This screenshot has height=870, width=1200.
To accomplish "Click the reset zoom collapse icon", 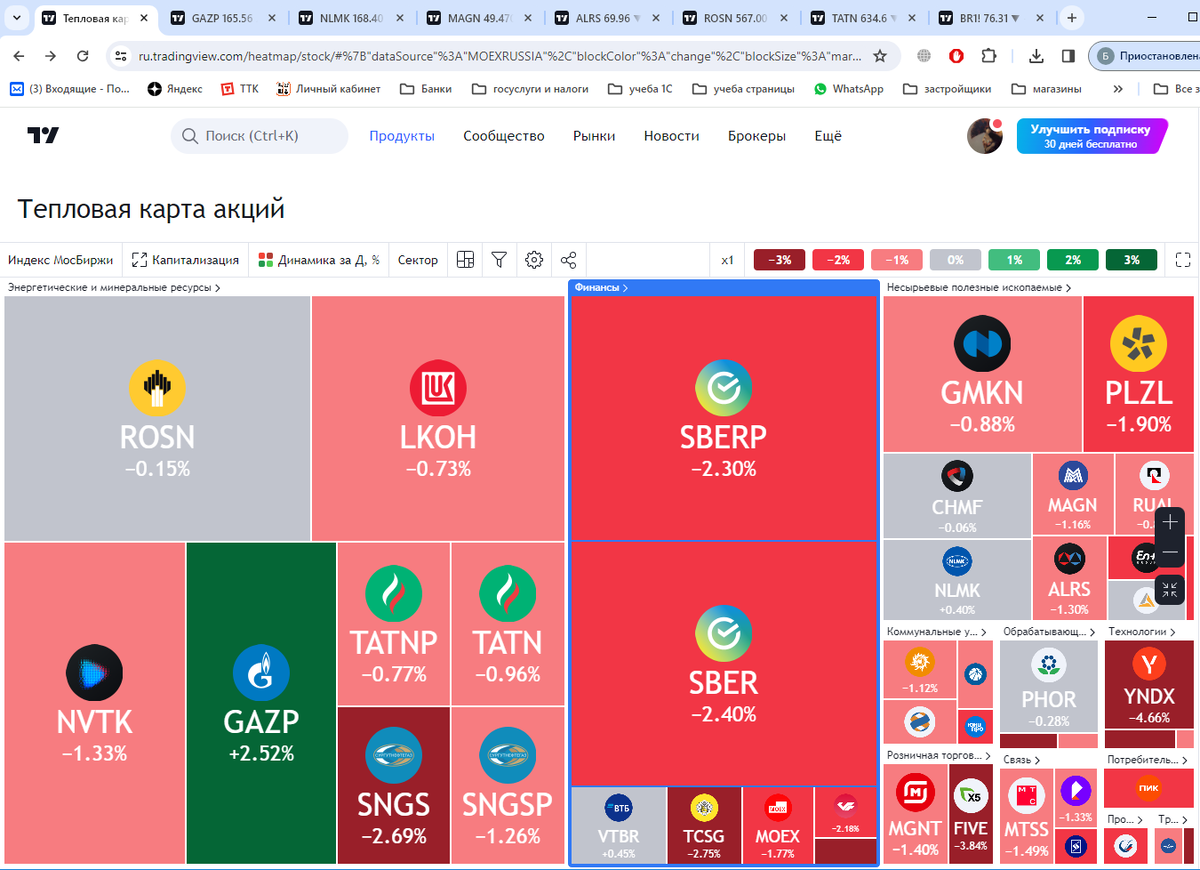I will point(1170,589).
